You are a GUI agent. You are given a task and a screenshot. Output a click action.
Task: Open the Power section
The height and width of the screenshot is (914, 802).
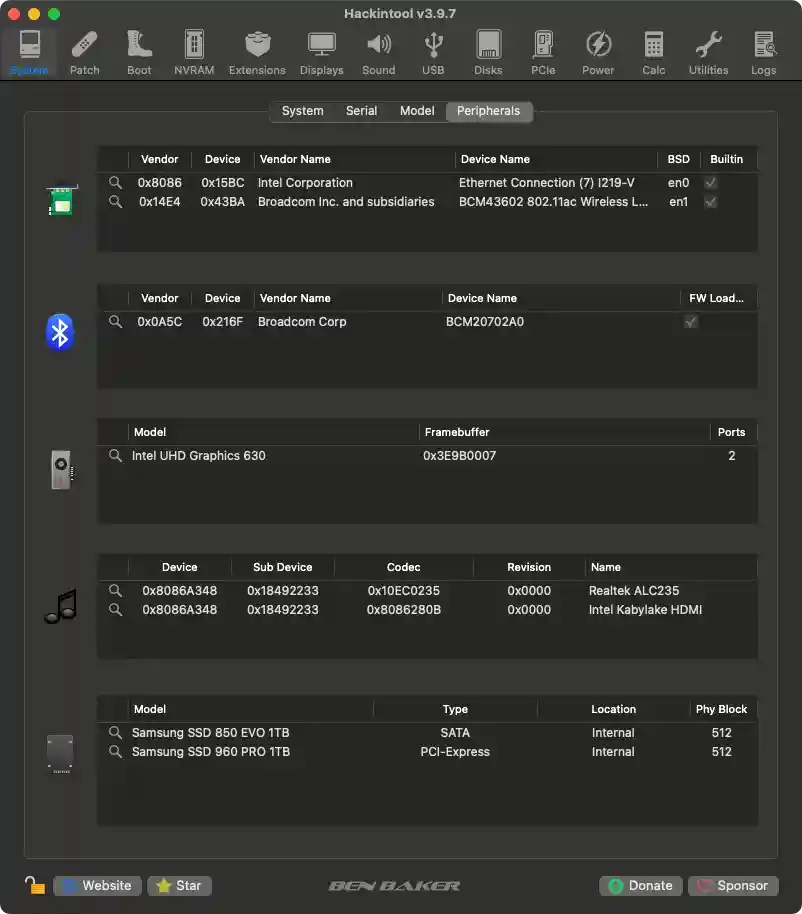coord(598,50)
